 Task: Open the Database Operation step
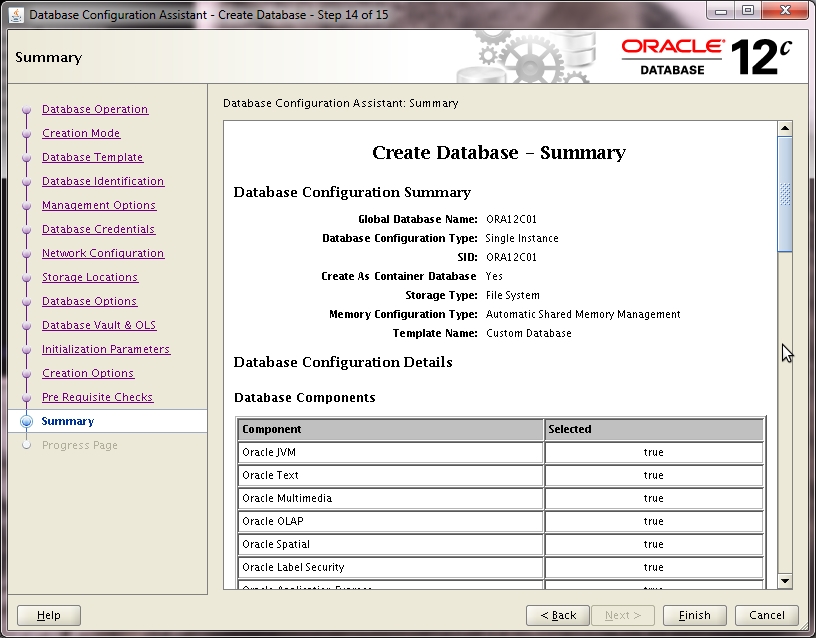click(95, 109)
